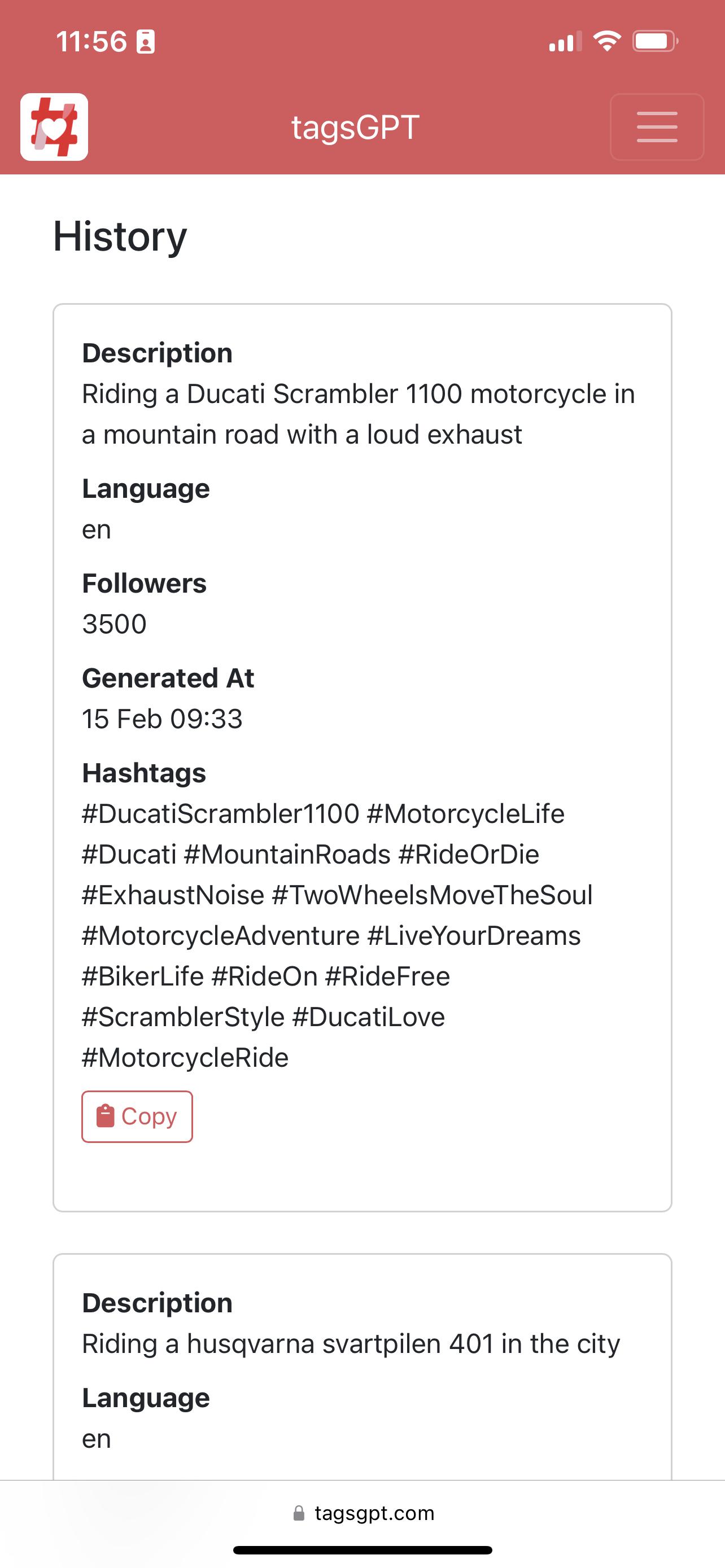Open the hamburger navigation menu

point(656,126)
